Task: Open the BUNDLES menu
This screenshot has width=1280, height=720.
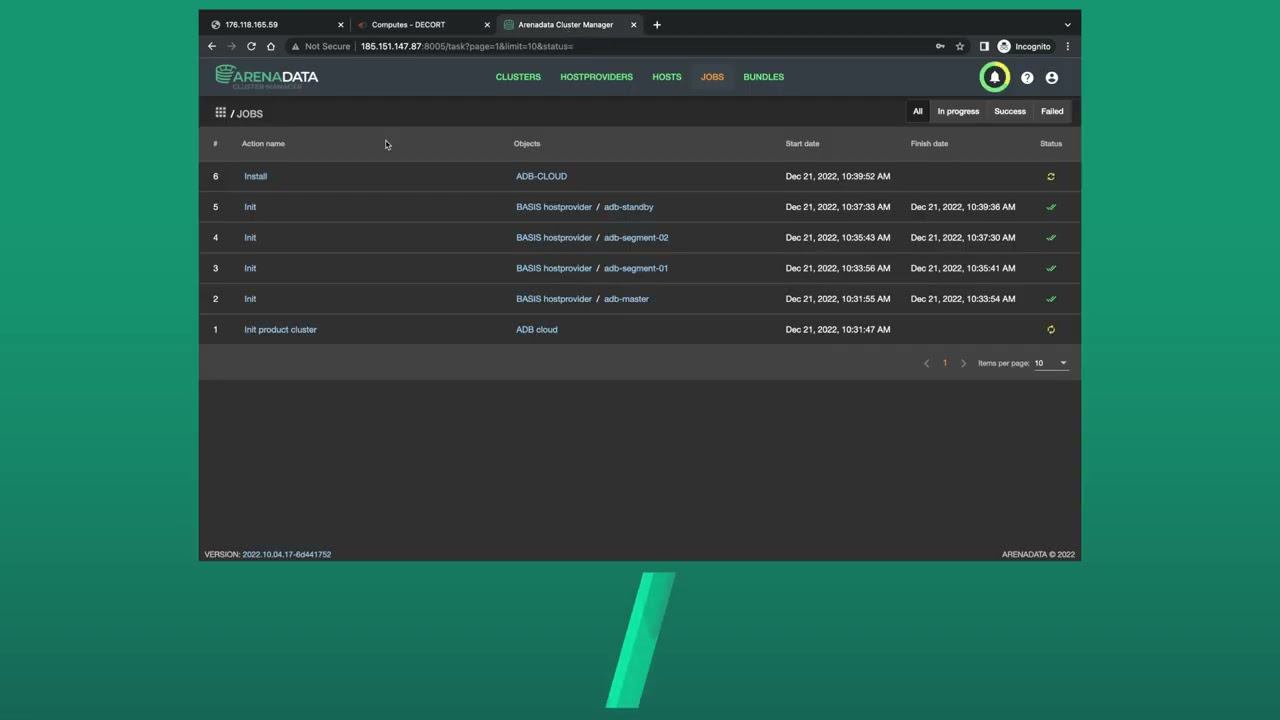Action: 763,77
